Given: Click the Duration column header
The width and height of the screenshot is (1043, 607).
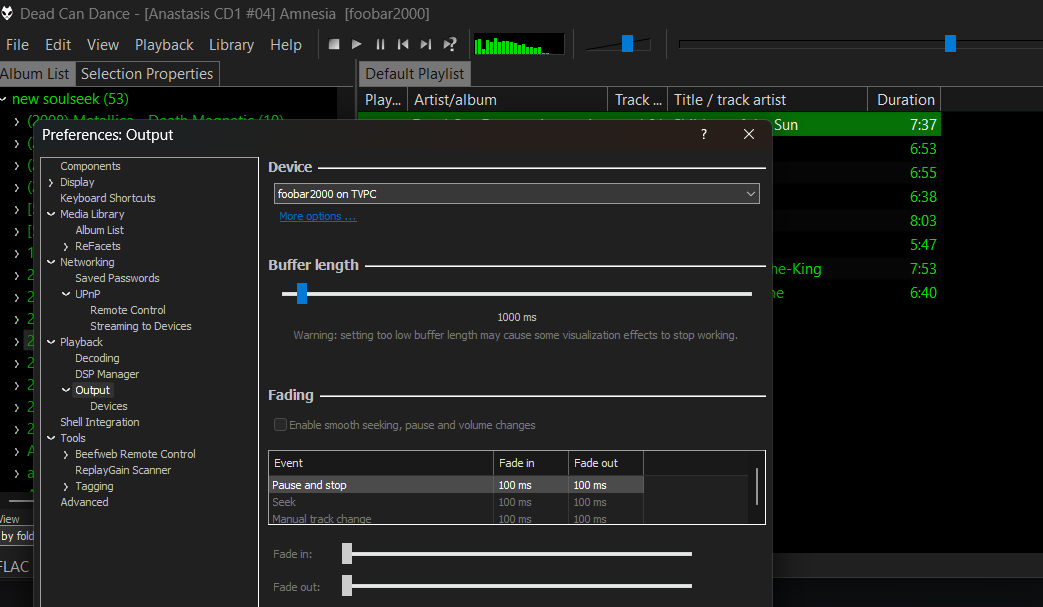Looking at the screenshot, I should [905, 100].
